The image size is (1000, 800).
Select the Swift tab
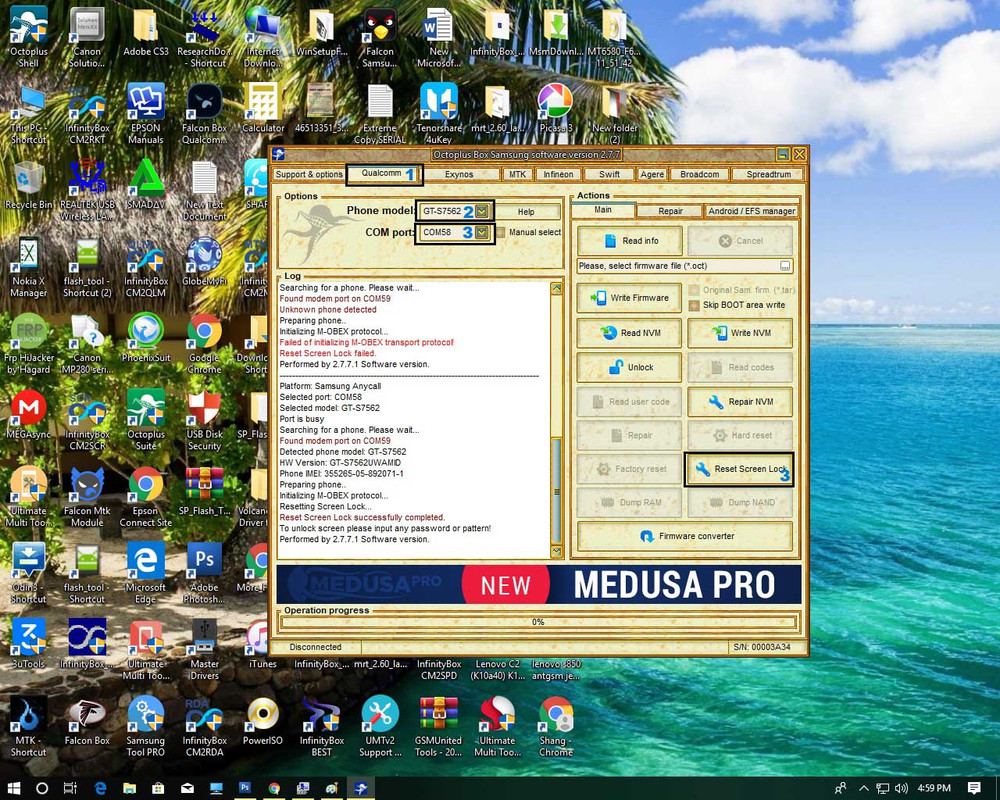coord(609,174)
